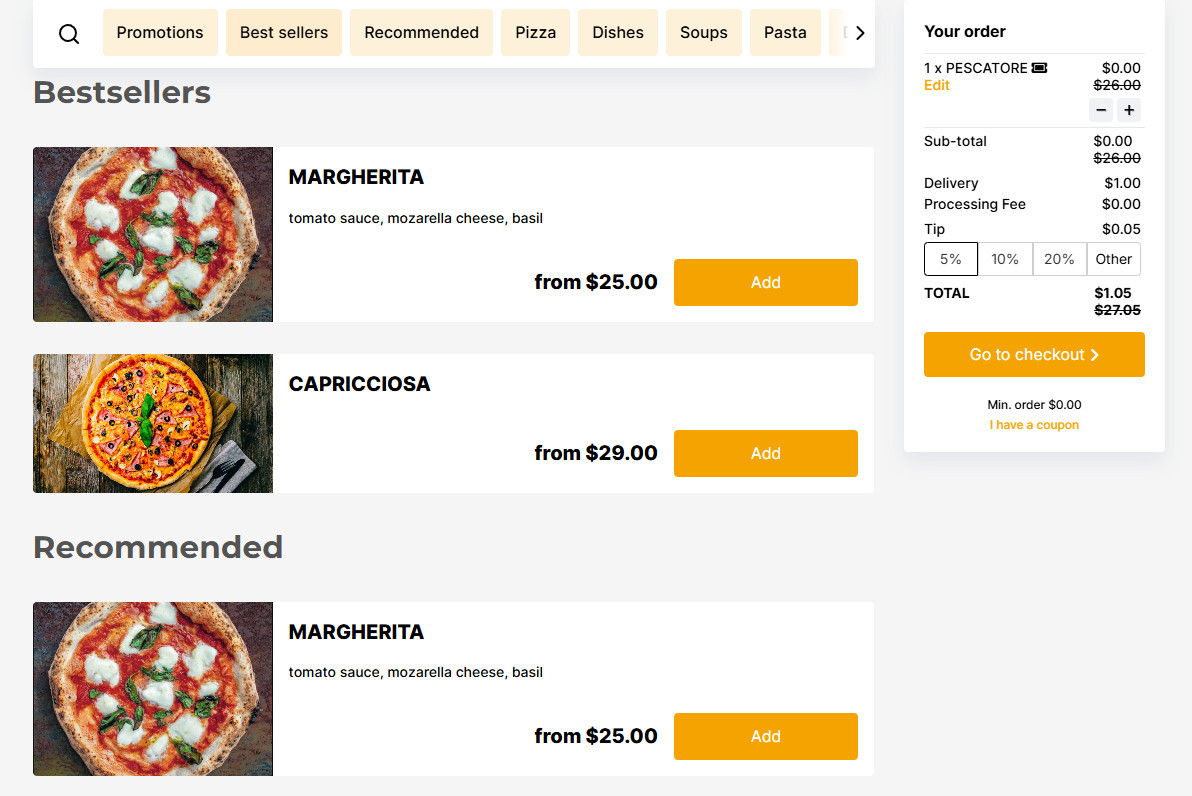This screenshot has width=1192, height=796.
Task: Add the Capricciosa pizza to order
Action: [765, 453]
